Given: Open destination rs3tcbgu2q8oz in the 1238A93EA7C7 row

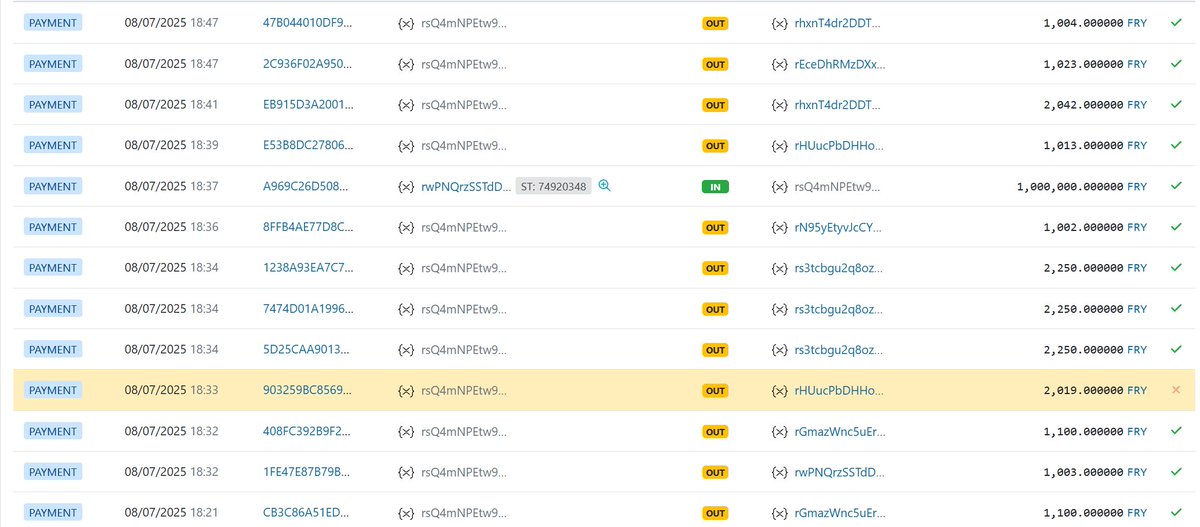Looking at the screenshot, I should click(x=839, y=268).
